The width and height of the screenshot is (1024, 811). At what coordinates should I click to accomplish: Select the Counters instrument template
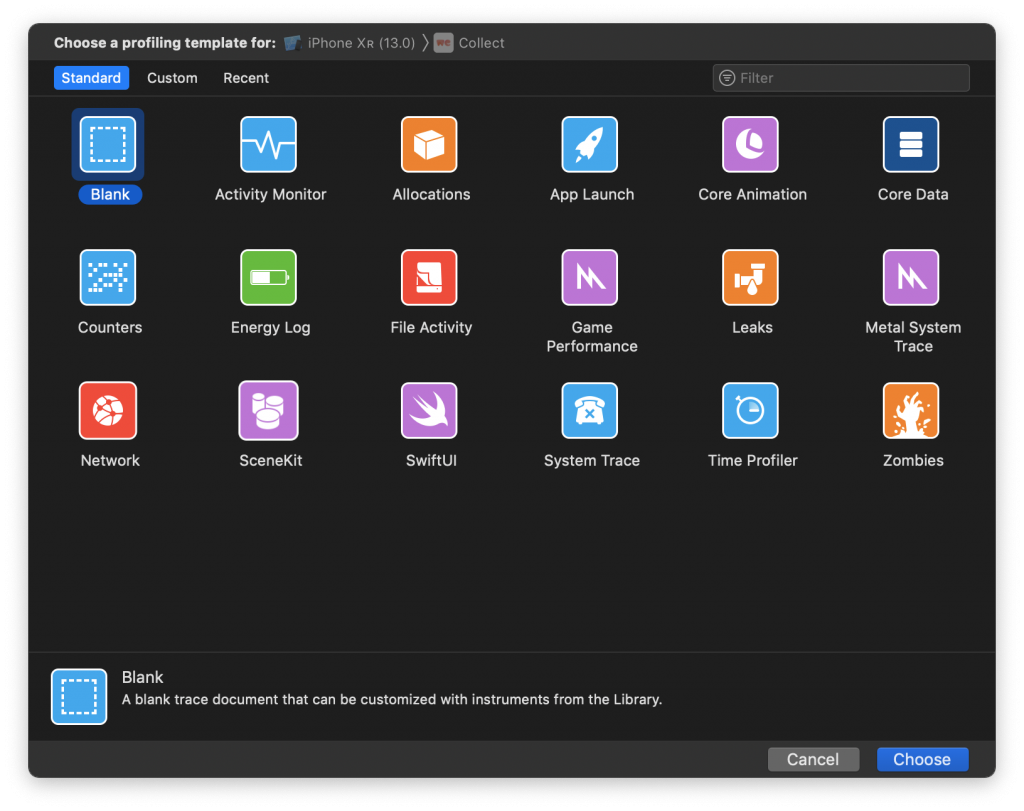click(x=109, y=277)
